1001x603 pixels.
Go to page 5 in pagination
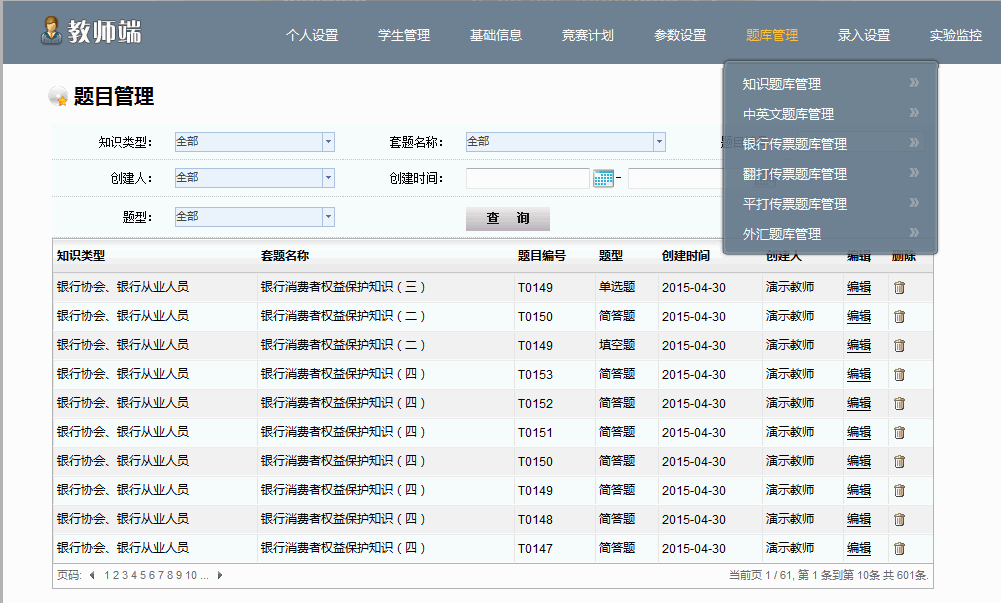click(x=143, y=575)
